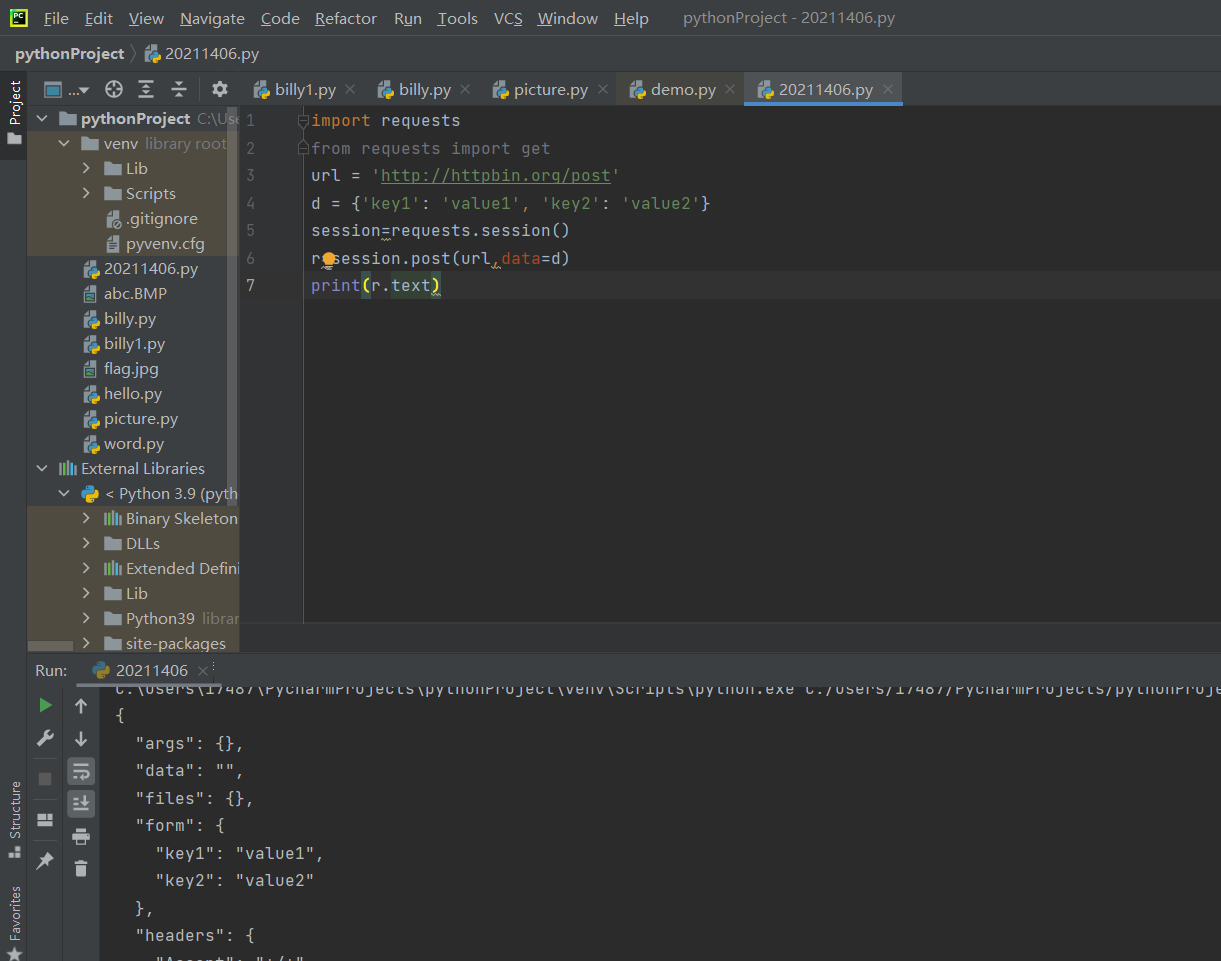
Task: Open the Project tool window stripe
Action: pyautogui.click(x=14, y=113)
